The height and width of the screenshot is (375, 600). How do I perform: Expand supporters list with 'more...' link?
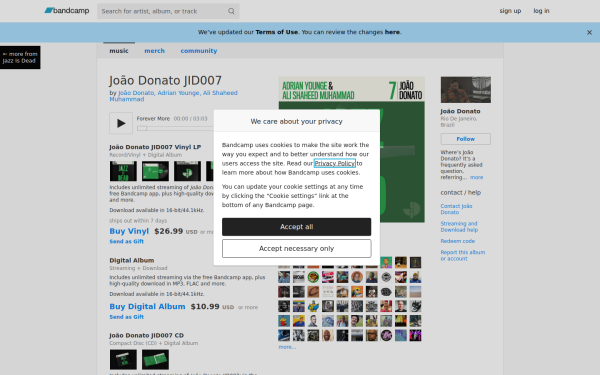click(x=287, y=347)
